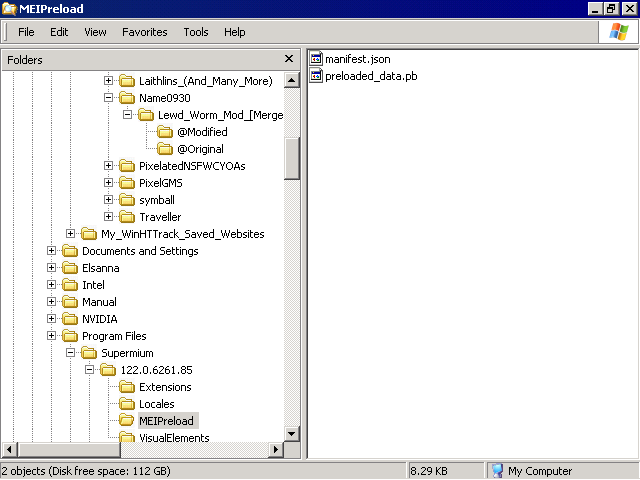Click the My_WinHTTrack_Saved_Websites folder icon

tap(89, 234)
